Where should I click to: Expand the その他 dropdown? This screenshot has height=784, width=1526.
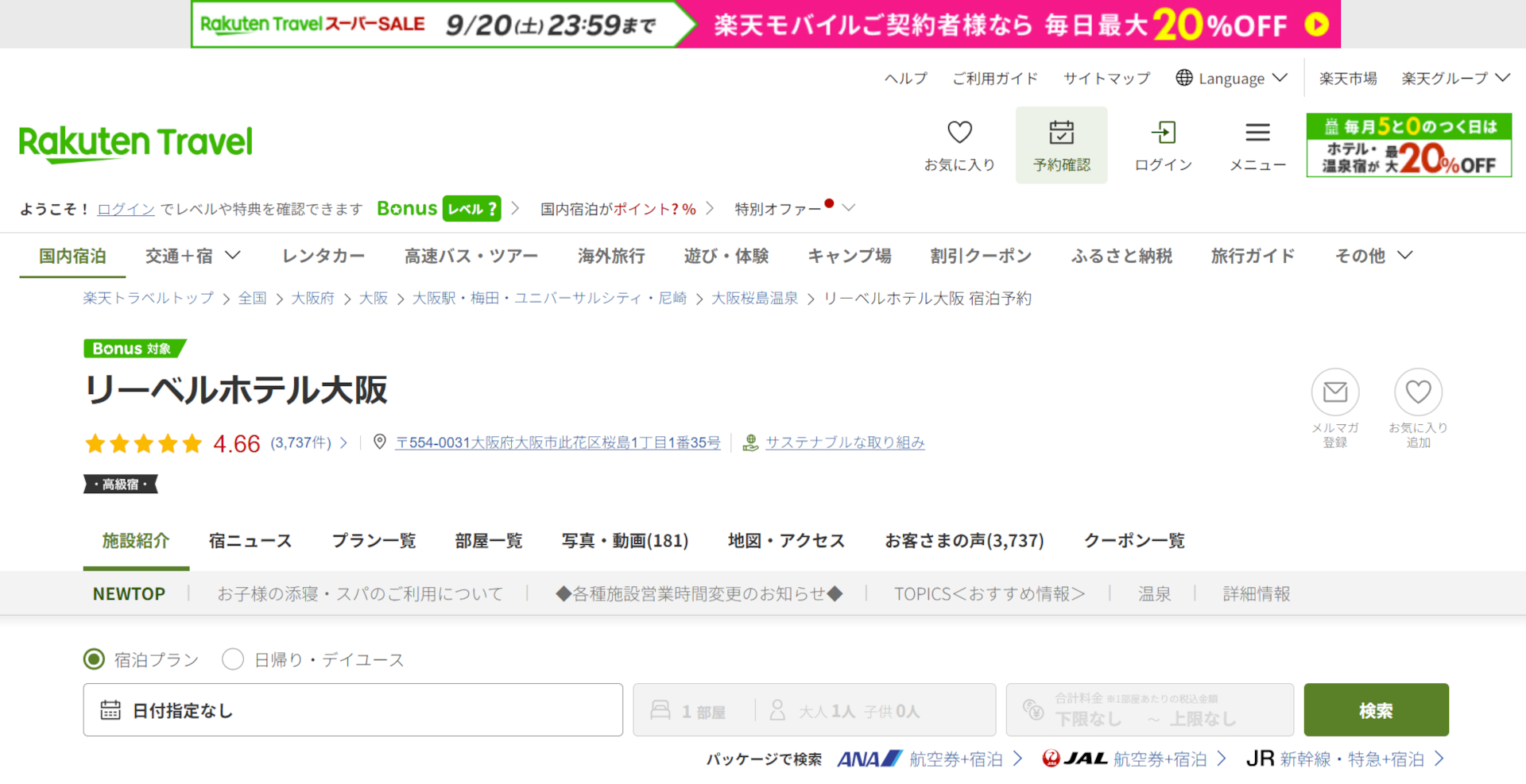1371,256
